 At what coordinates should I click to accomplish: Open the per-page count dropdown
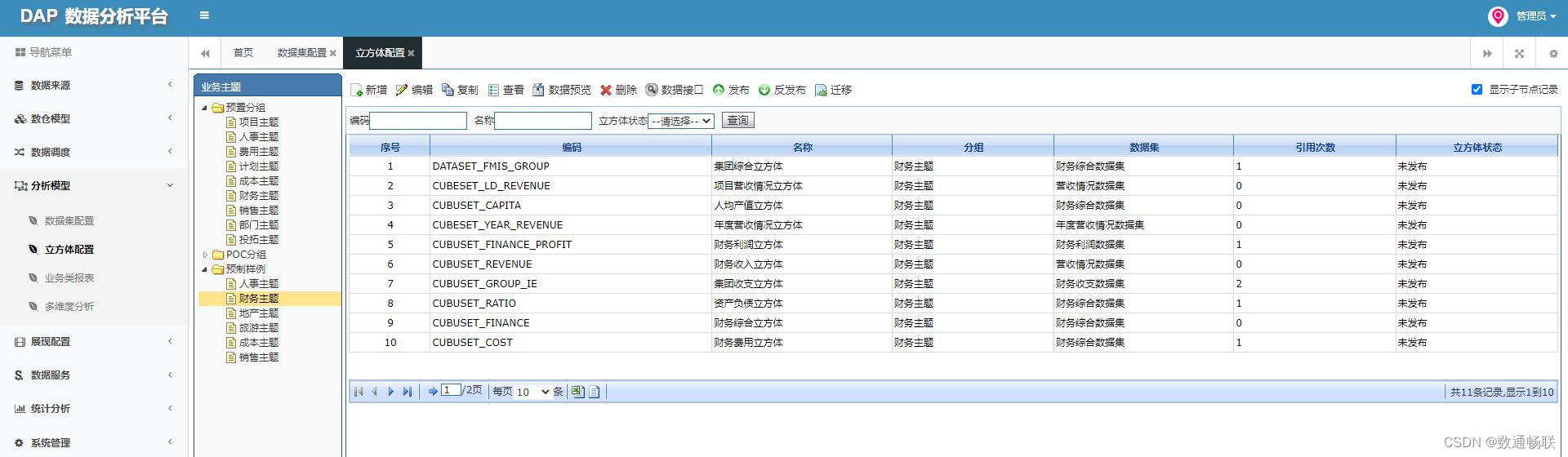click(x=533, y=392)
